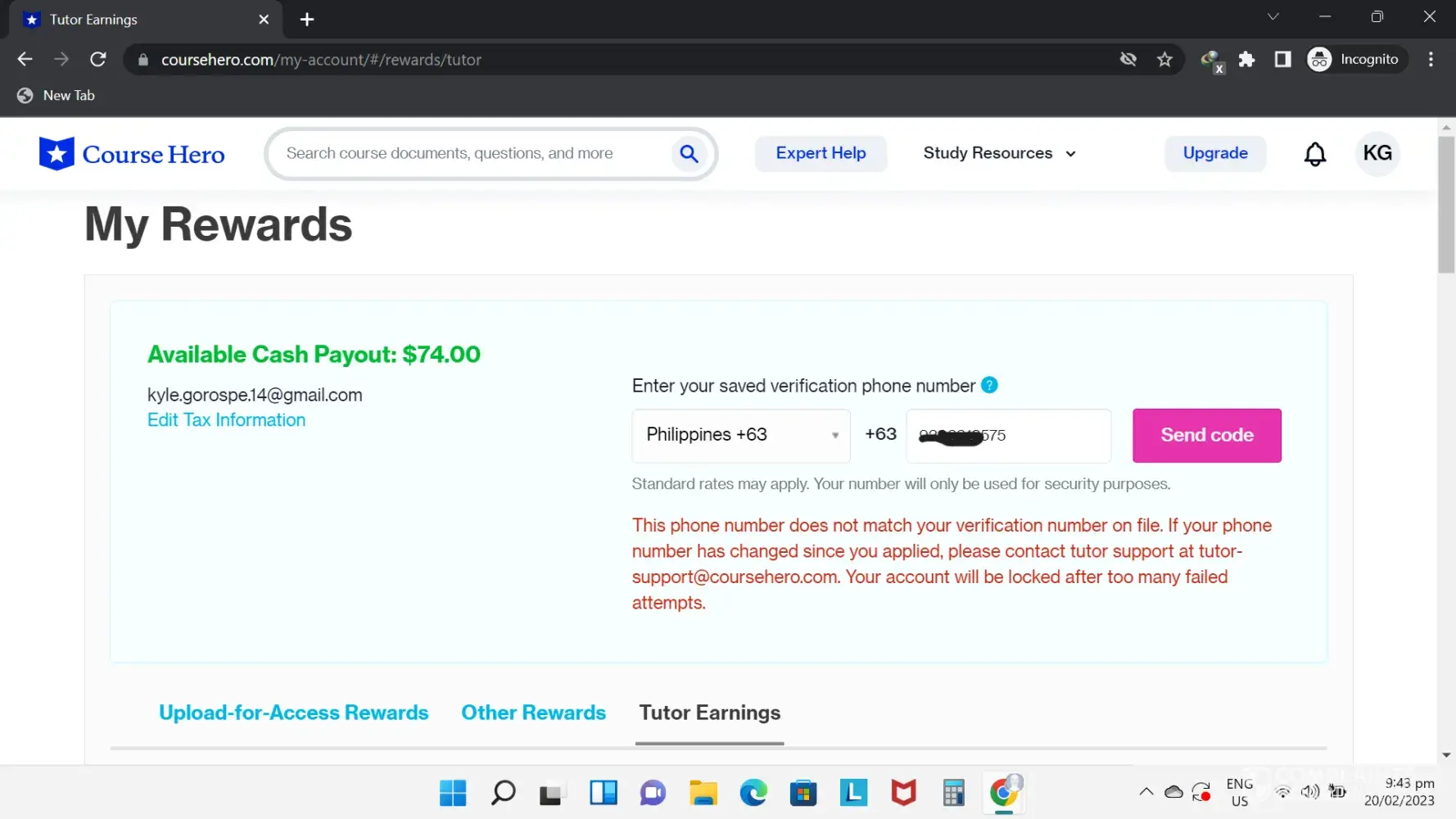1456x819 pixels.
Task: Launch Microsoft Edge from the taskbar
Action: (753, 793)
